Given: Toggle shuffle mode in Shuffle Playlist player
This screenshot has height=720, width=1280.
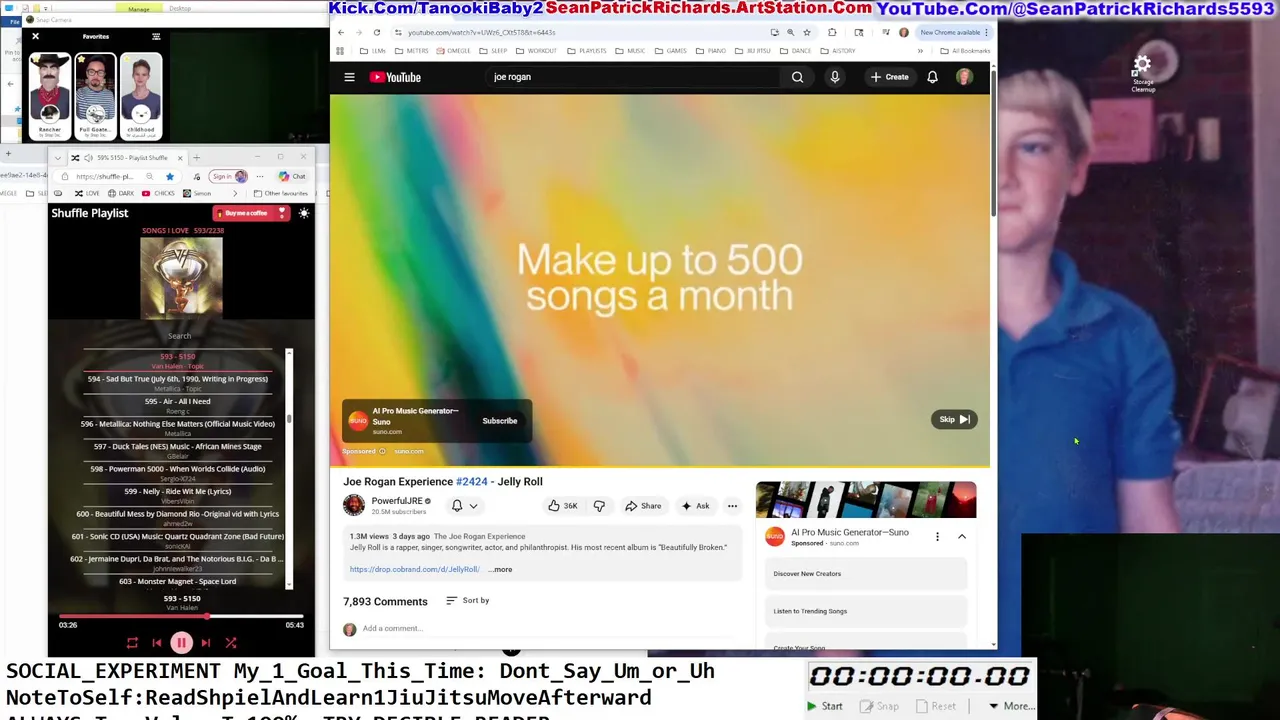Looking at the screenshot, I should tap(231, 643).
